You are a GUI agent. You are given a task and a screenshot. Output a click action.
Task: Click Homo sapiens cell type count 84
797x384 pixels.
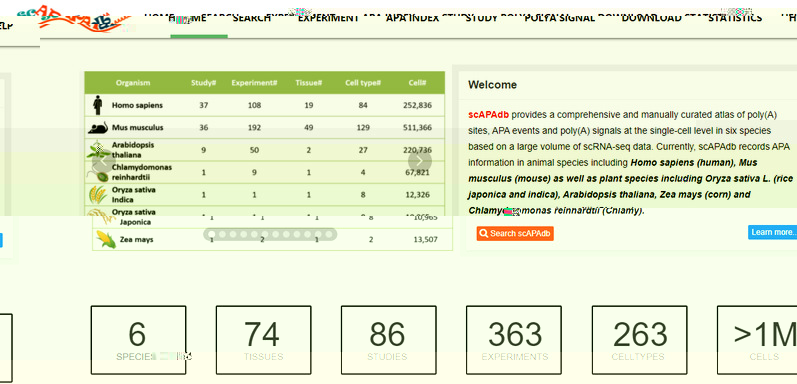(x=363, y=105)
